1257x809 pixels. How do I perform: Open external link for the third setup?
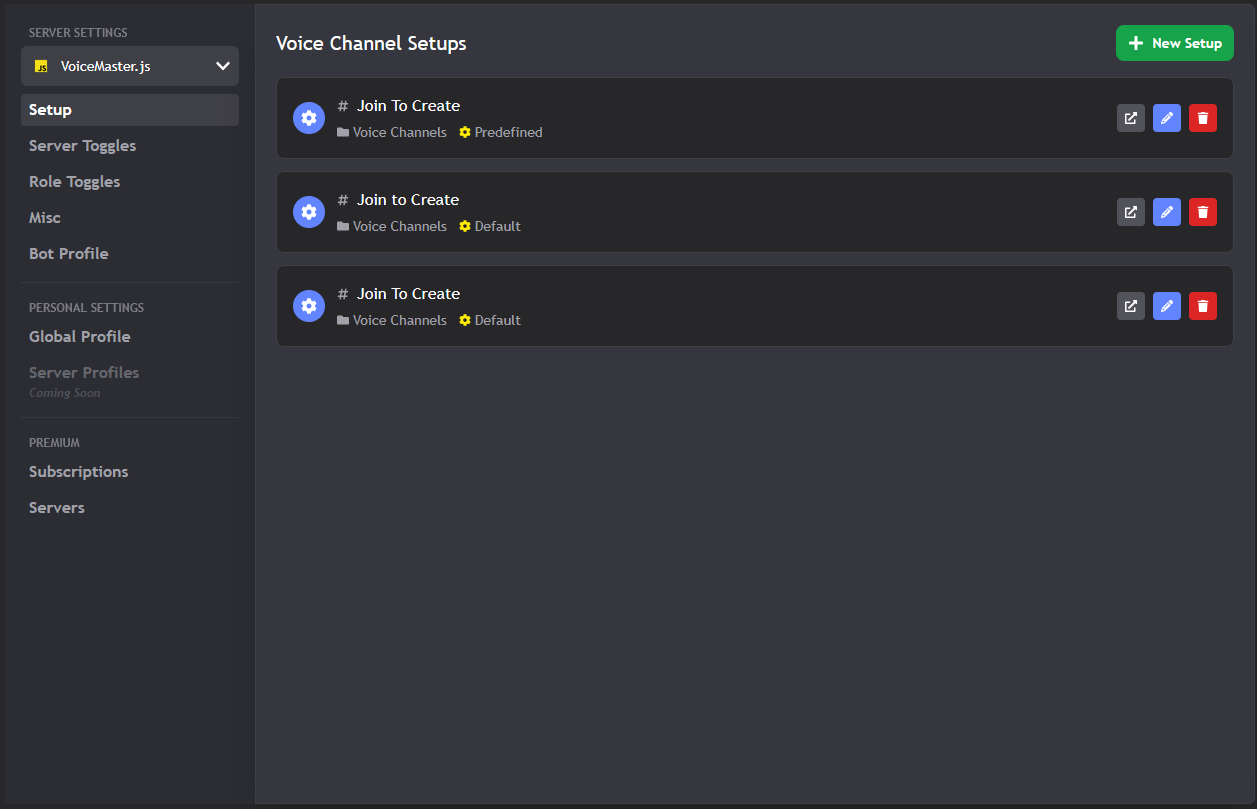pos(1131,305)
